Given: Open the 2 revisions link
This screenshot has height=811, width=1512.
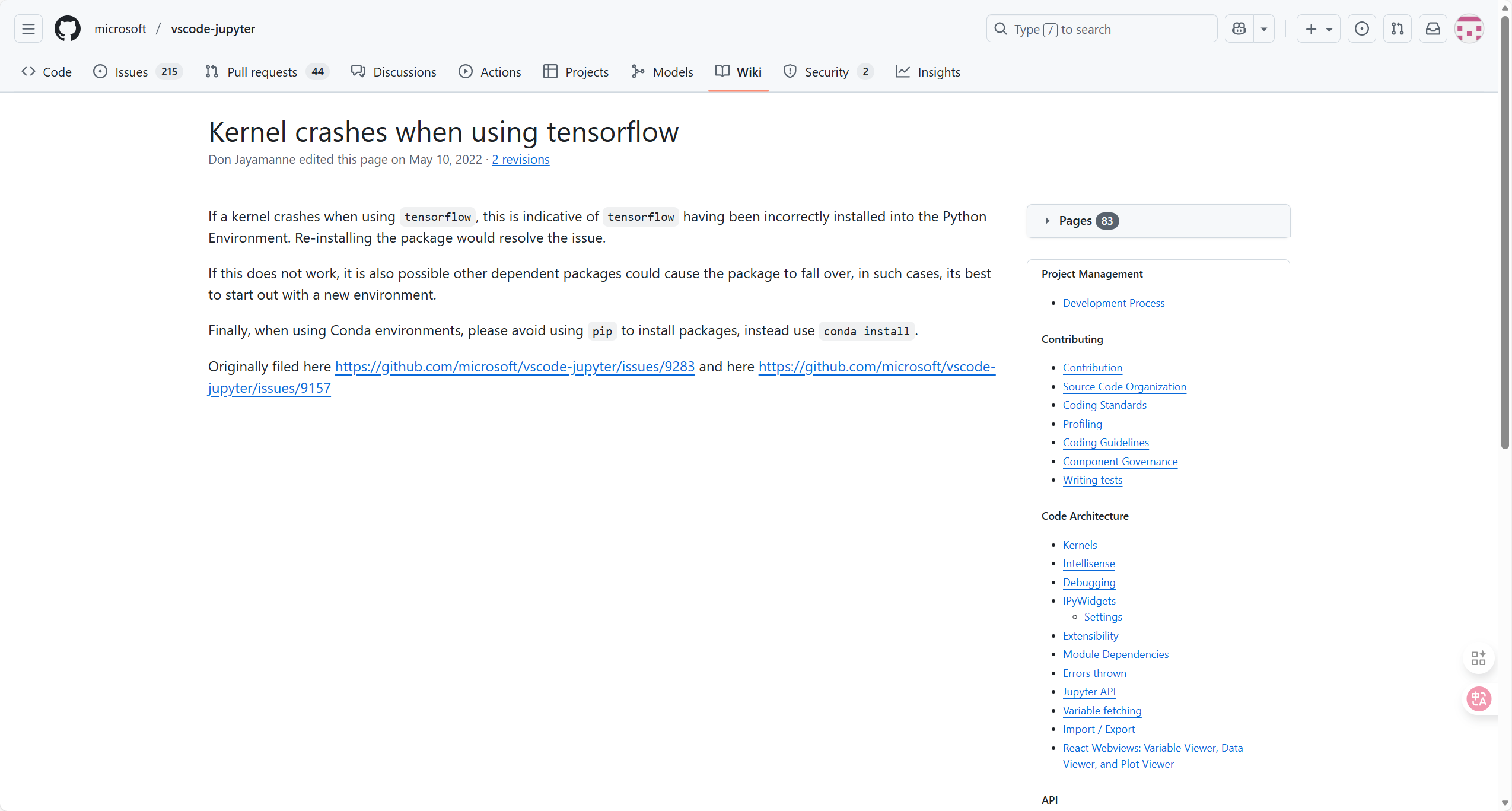Looking at the screenshot, I should pyautogui.click(x=520, y=160).
